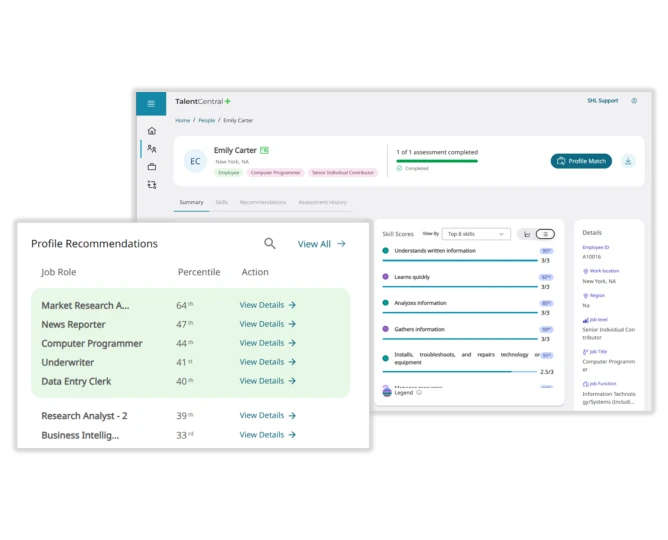Open the hamburger menu in sidebar

(x=151, y=103)
